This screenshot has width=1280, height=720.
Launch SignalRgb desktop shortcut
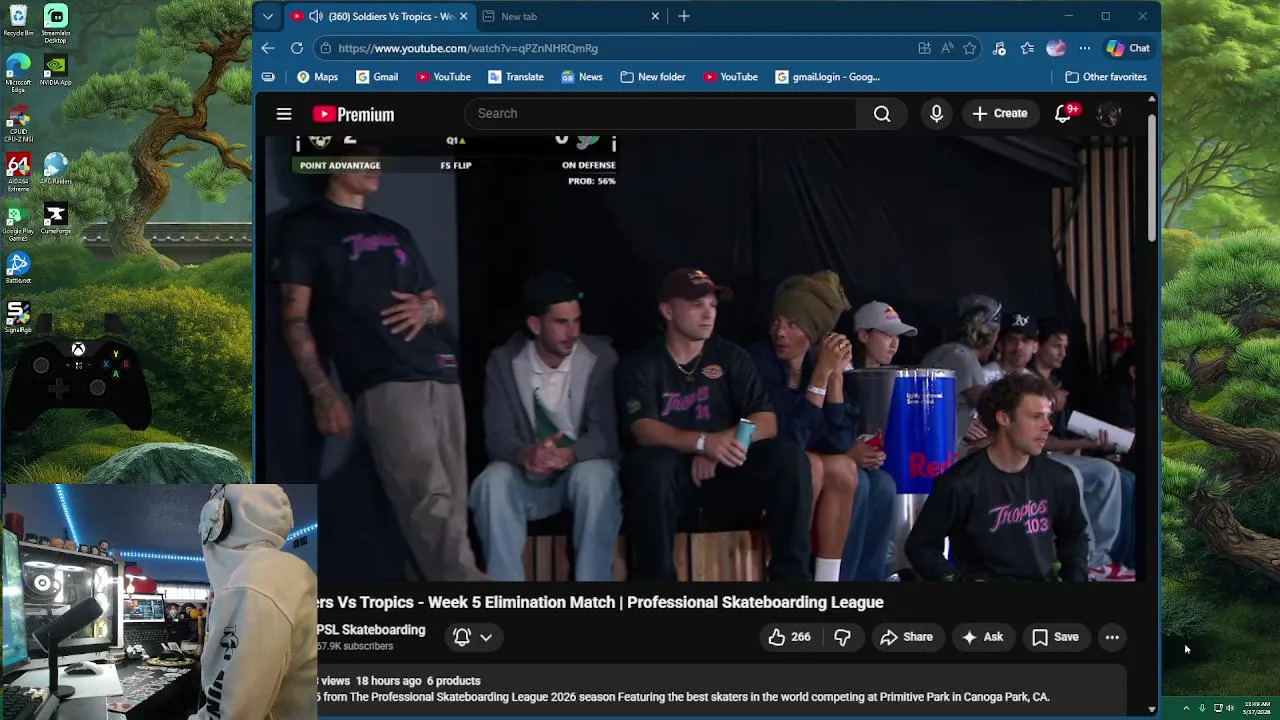18,318
